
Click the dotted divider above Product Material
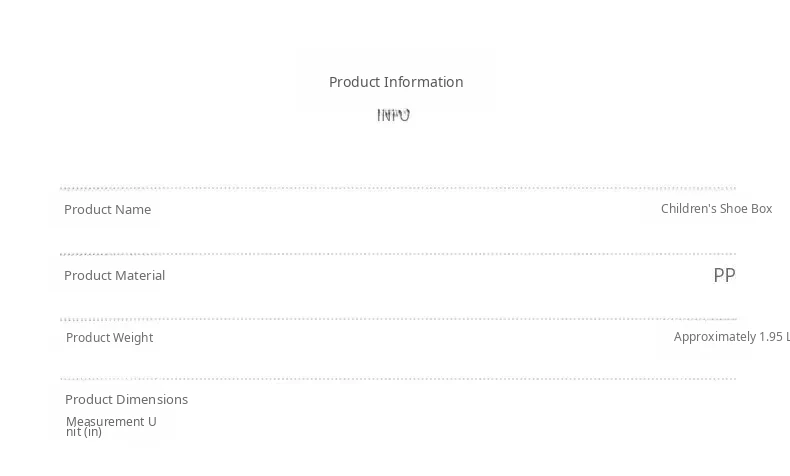click(x=398, y=254)
